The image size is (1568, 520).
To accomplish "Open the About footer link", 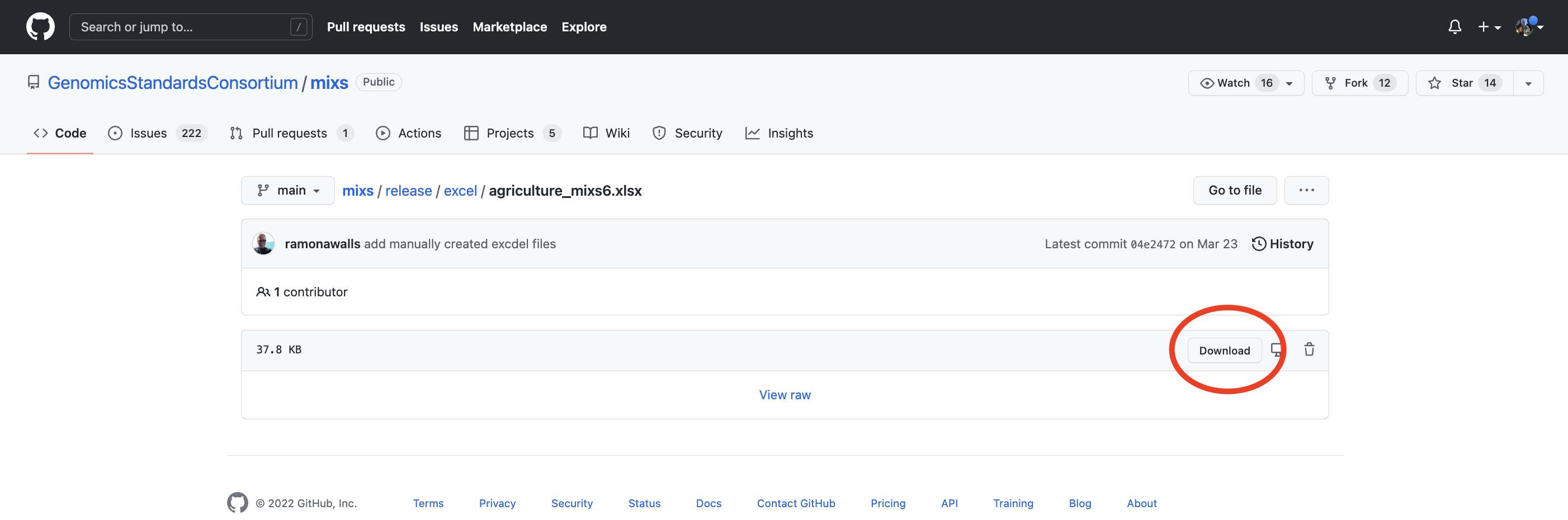I will click(x=1141, y=504).
